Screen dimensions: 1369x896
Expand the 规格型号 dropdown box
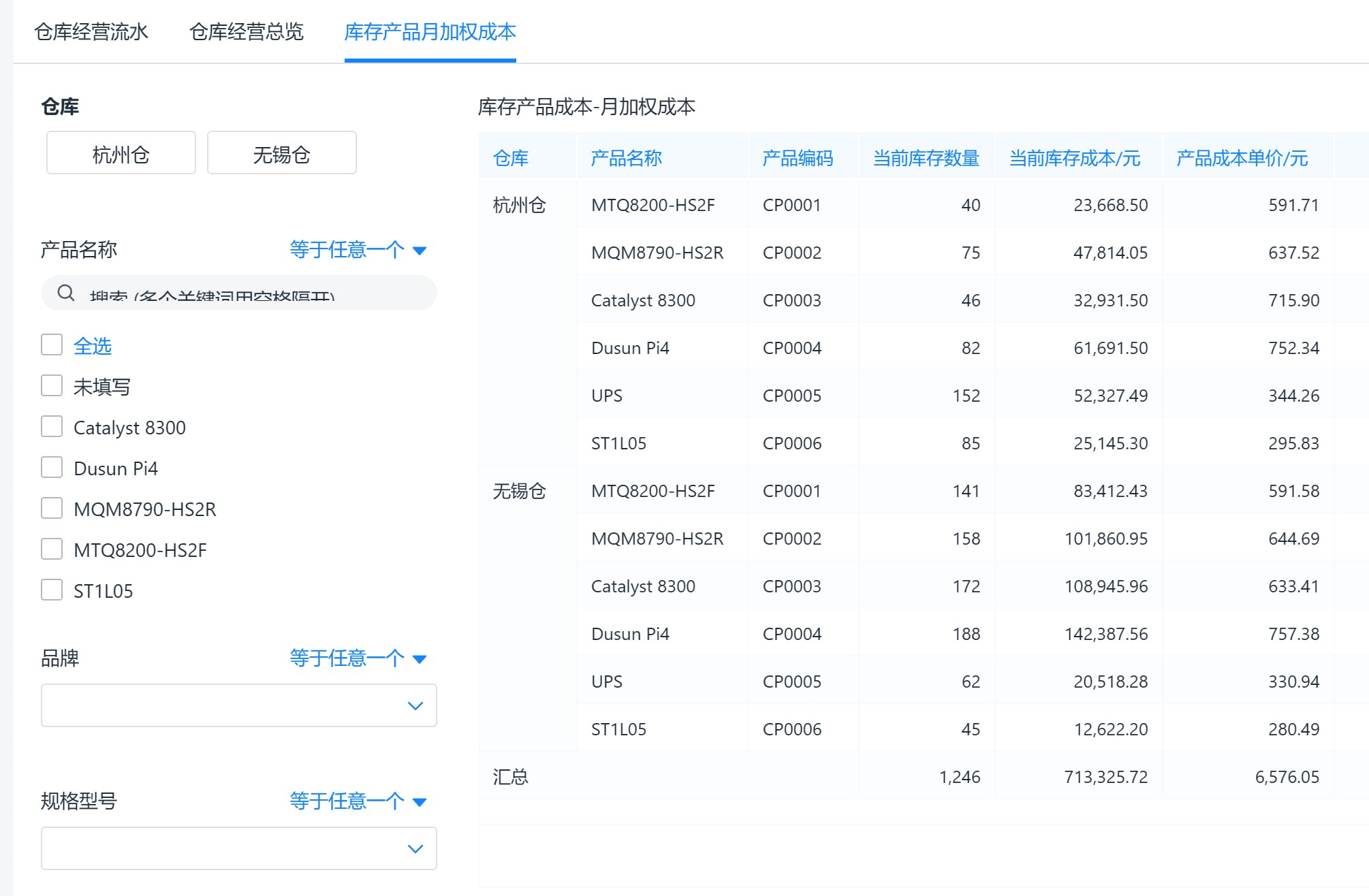tap(238, 848)
